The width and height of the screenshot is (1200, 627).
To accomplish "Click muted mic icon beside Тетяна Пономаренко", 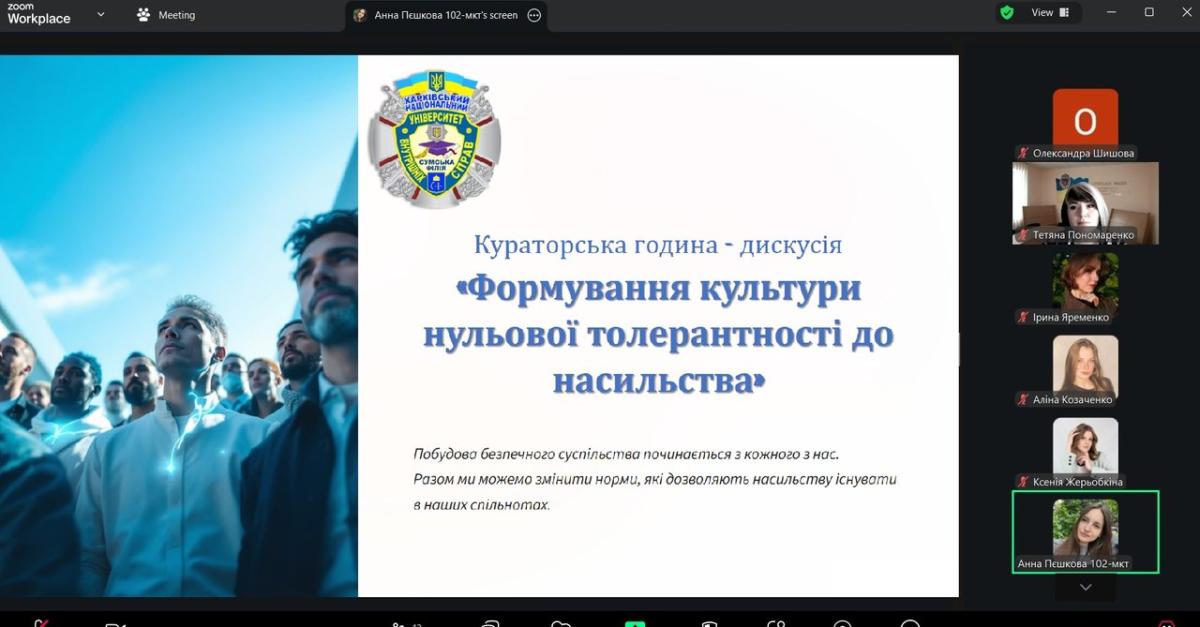I will [1023, 235].
